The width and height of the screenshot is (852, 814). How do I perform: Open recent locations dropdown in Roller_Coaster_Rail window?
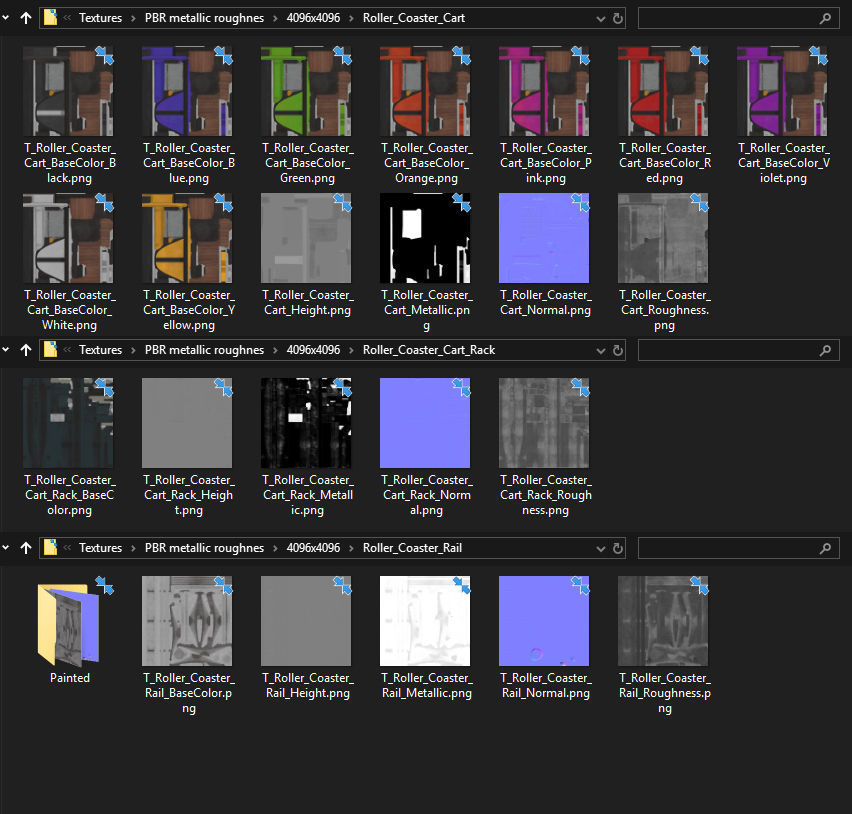tap(5, 548)
